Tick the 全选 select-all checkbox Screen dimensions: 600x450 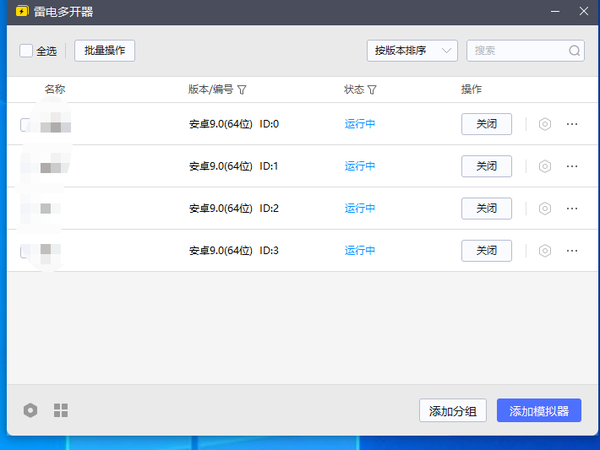26,51
